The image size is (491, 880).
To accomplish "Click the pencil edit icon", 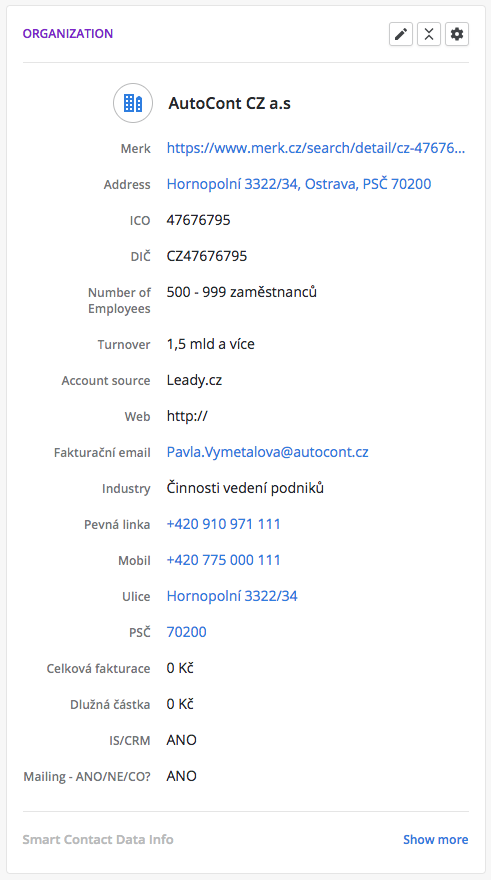I will [401, 34].
